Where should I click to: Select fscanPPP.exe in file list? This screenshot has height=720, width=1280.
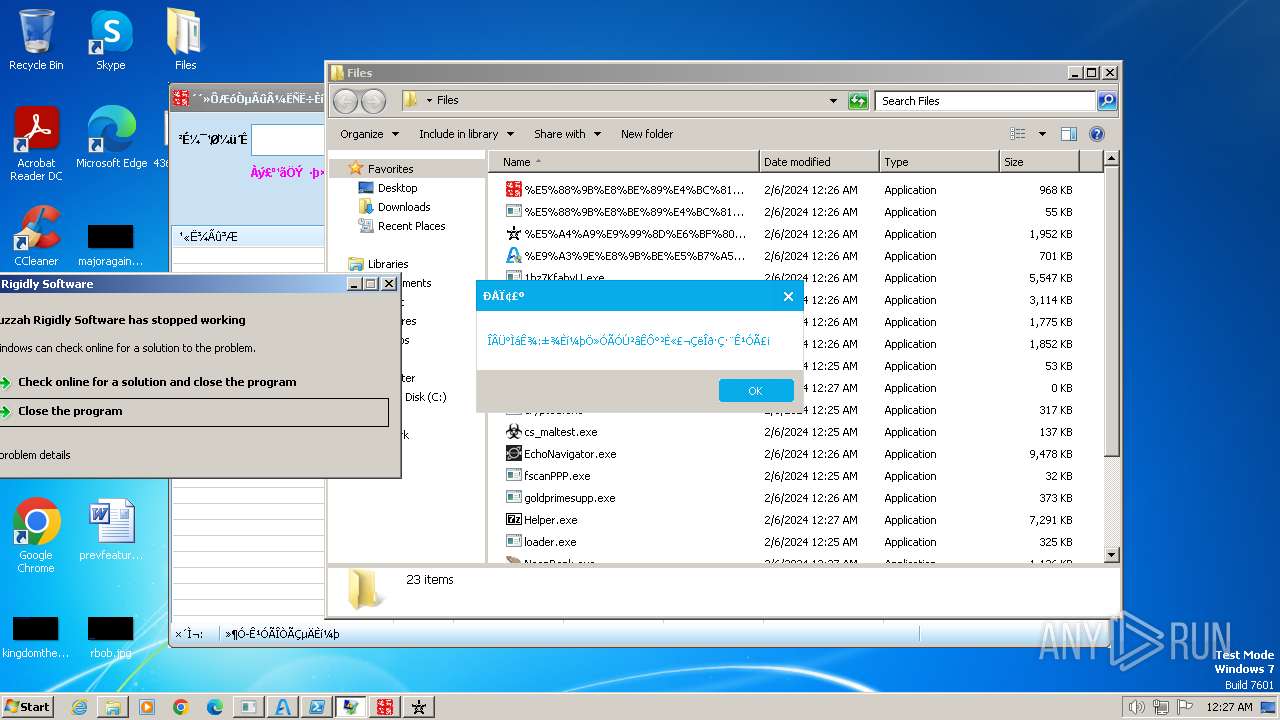[557, 476]
